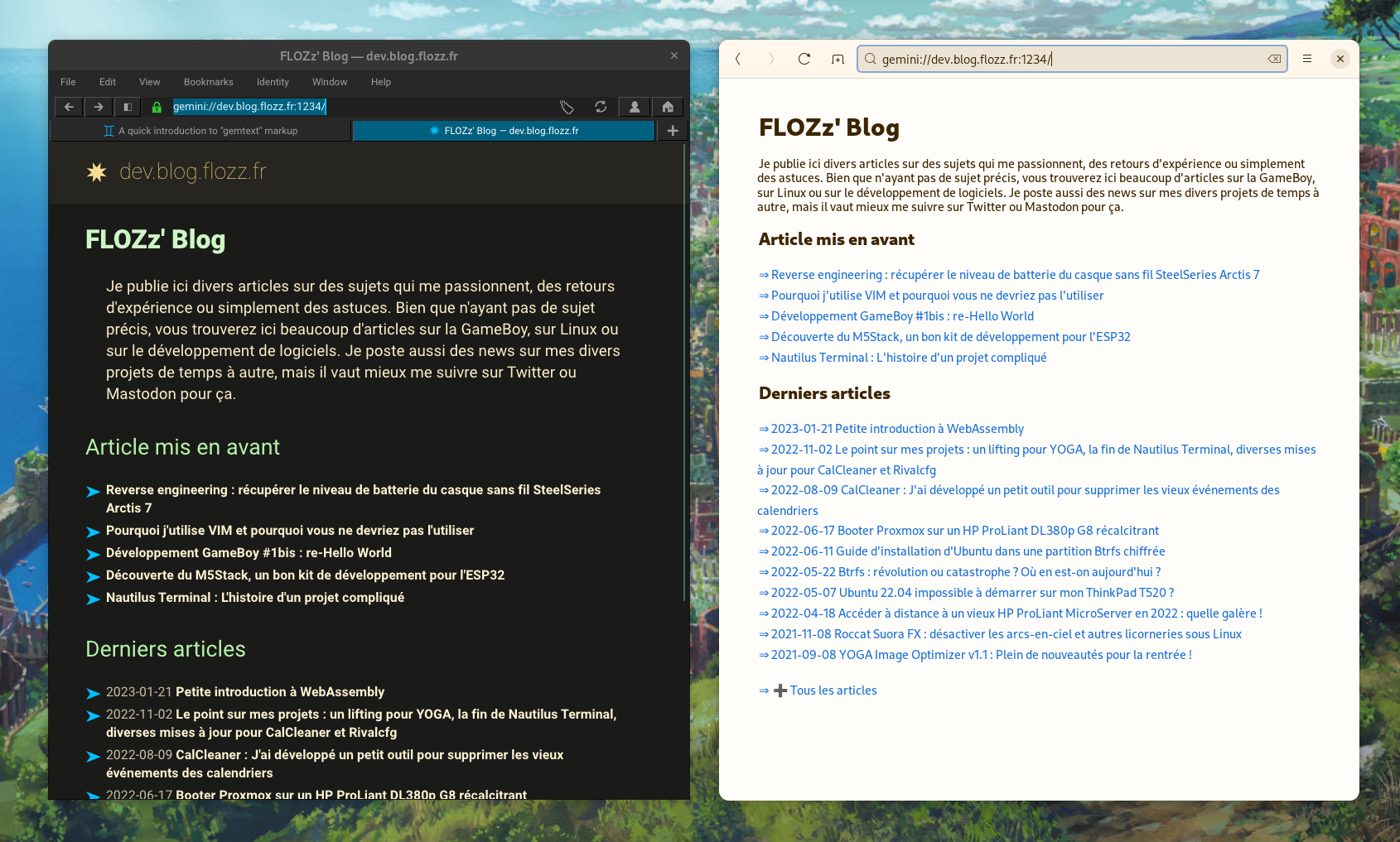This screenshot has height=842, width=1400.
Task: Open 2022-08-09 CalCleaner link in light window
Action: (x=1019, y=500)
